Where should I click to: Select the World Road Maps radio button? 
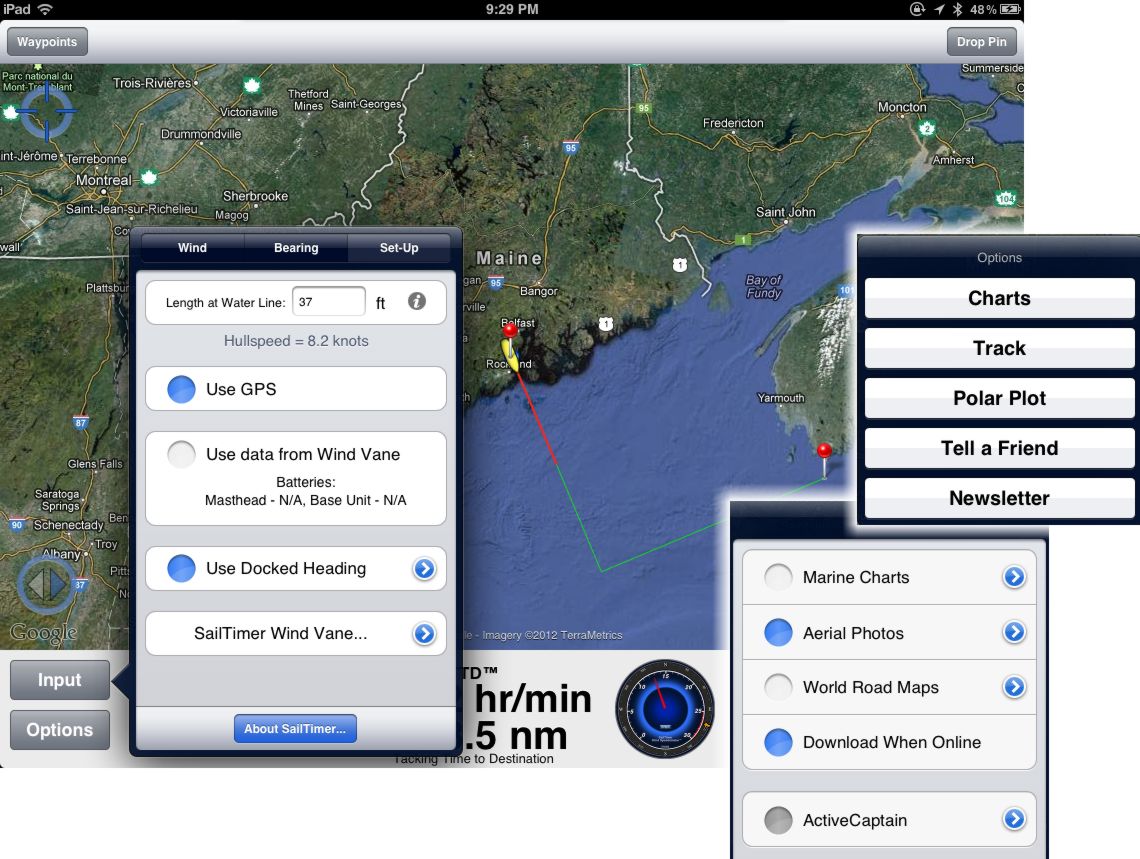click(x=778, y=687)
